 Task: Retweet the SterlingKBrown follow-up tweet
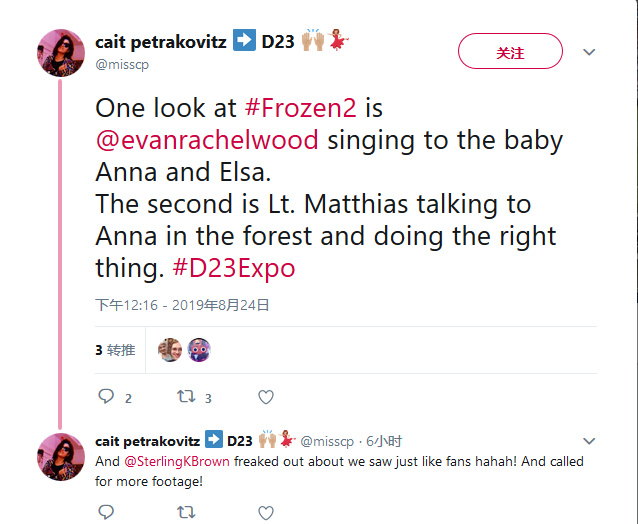(x=186, y=512)
